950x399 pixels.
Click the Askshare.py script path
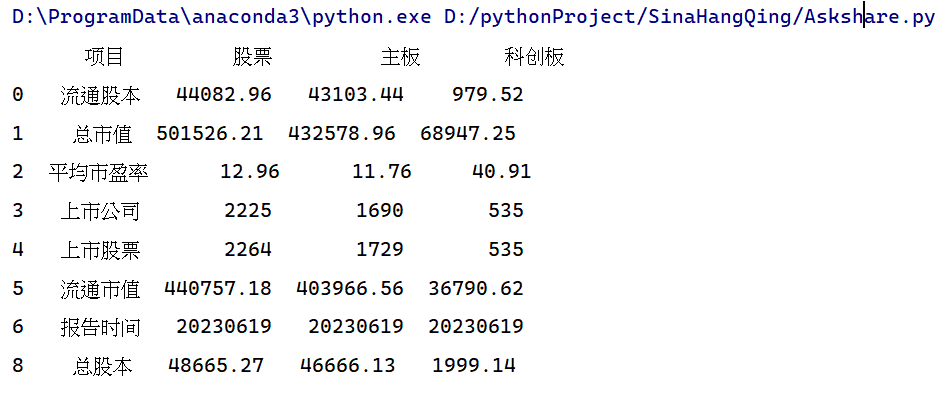(690, 17)
